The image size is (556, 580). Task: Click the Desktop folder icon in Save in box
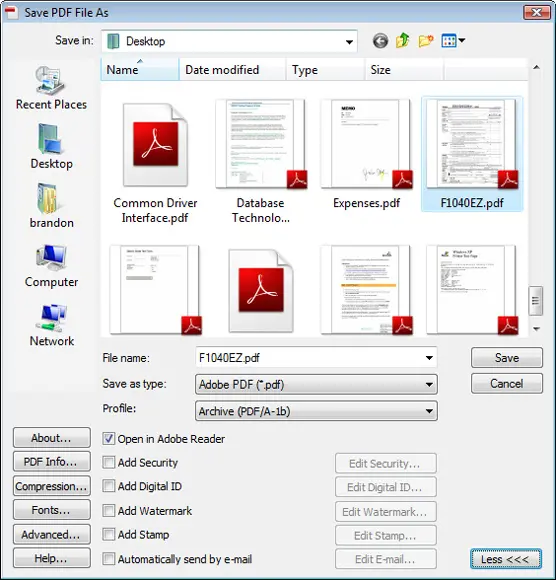(113, 41)
